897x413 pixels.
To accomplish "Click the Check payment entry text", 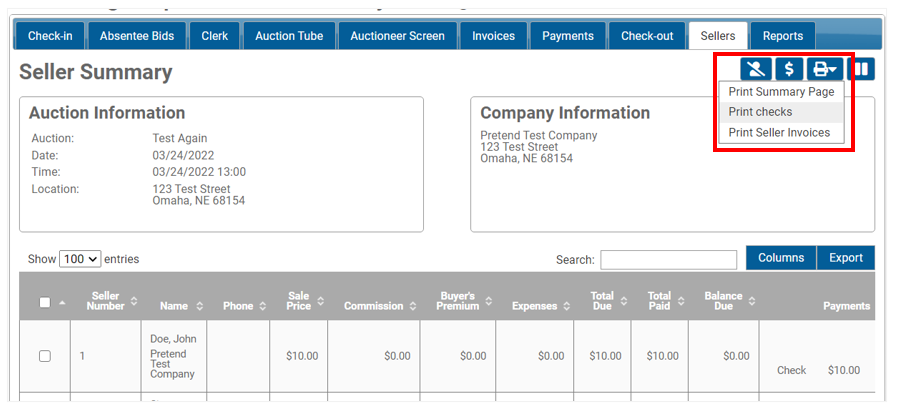I will coord(791,371).
